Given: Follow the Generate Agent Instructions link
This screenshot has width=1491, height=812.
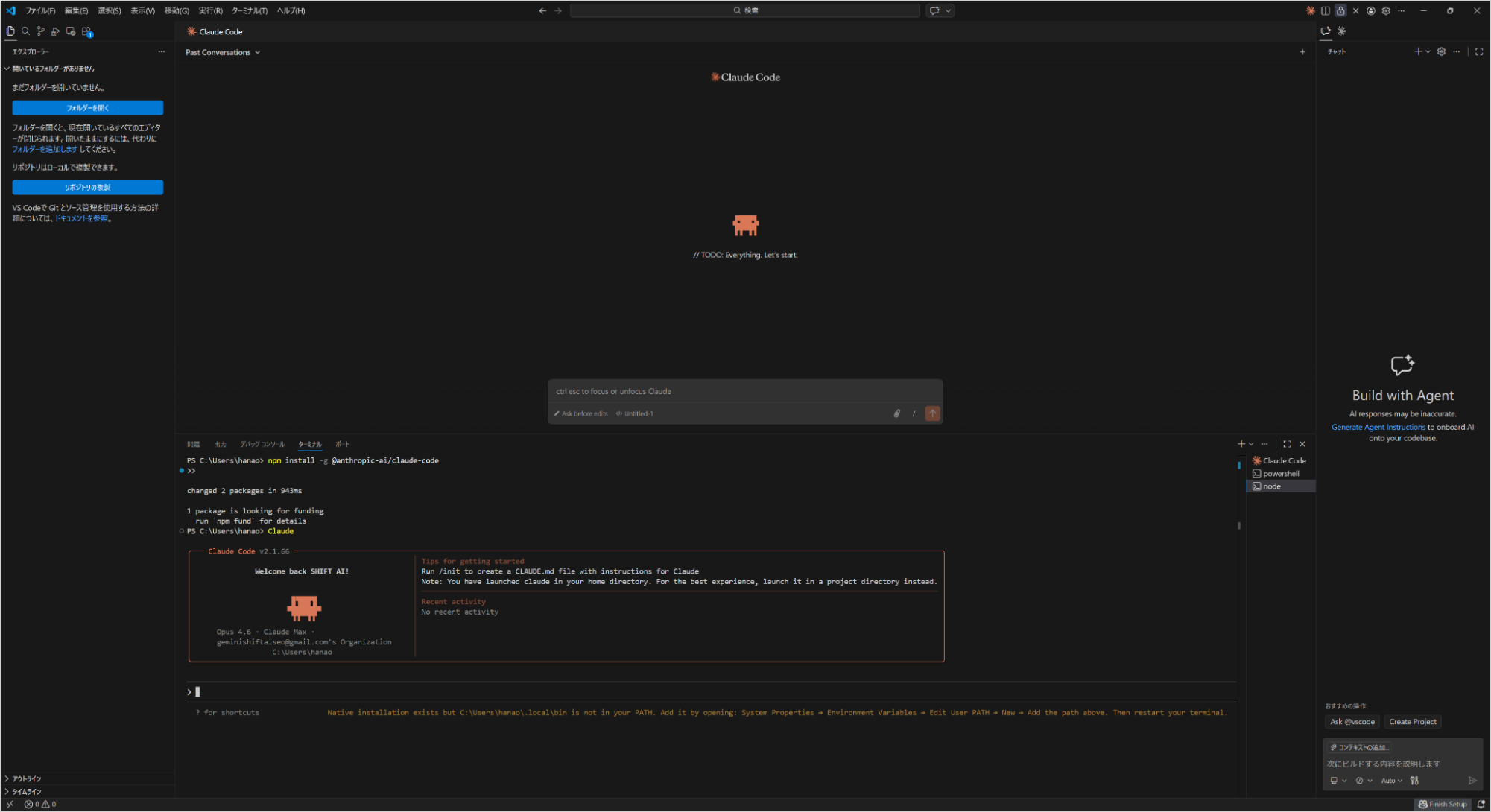Looking at the screenshot, I should (1378, 427).
